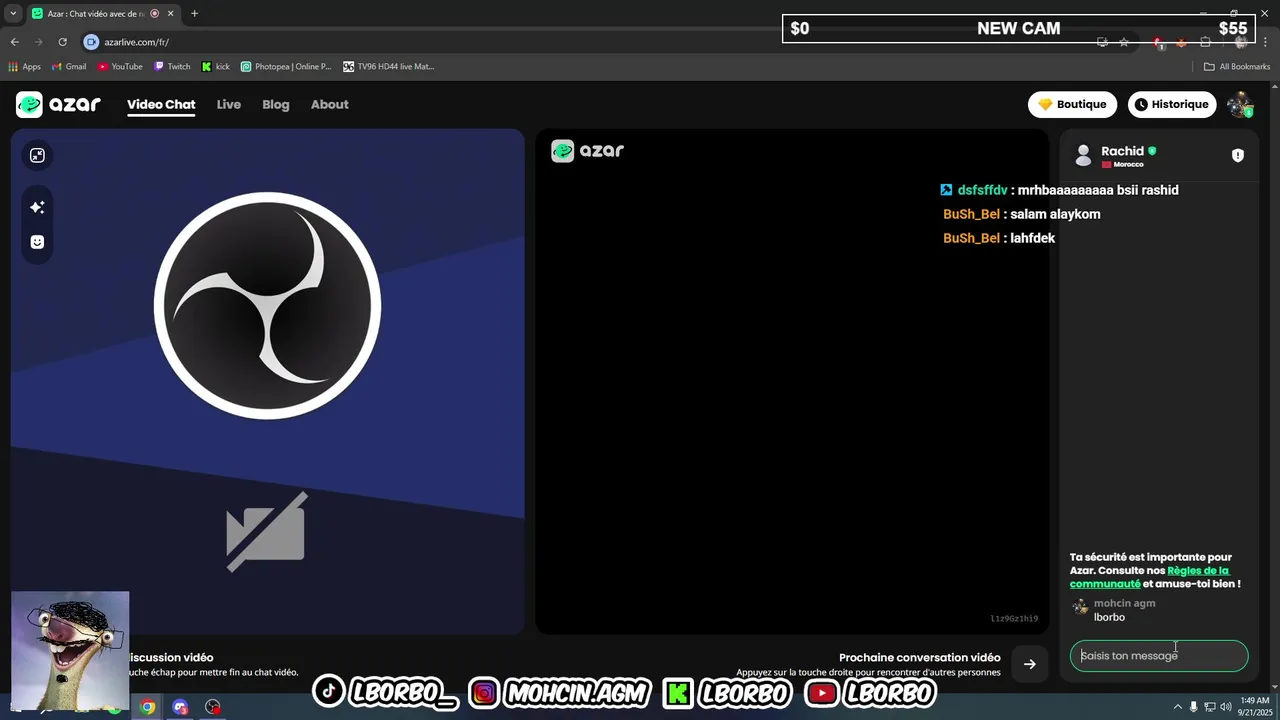Open the Photopea bookmark
Screen dimensions: 1280x720
pyautogui.click(x=286, y=67)
